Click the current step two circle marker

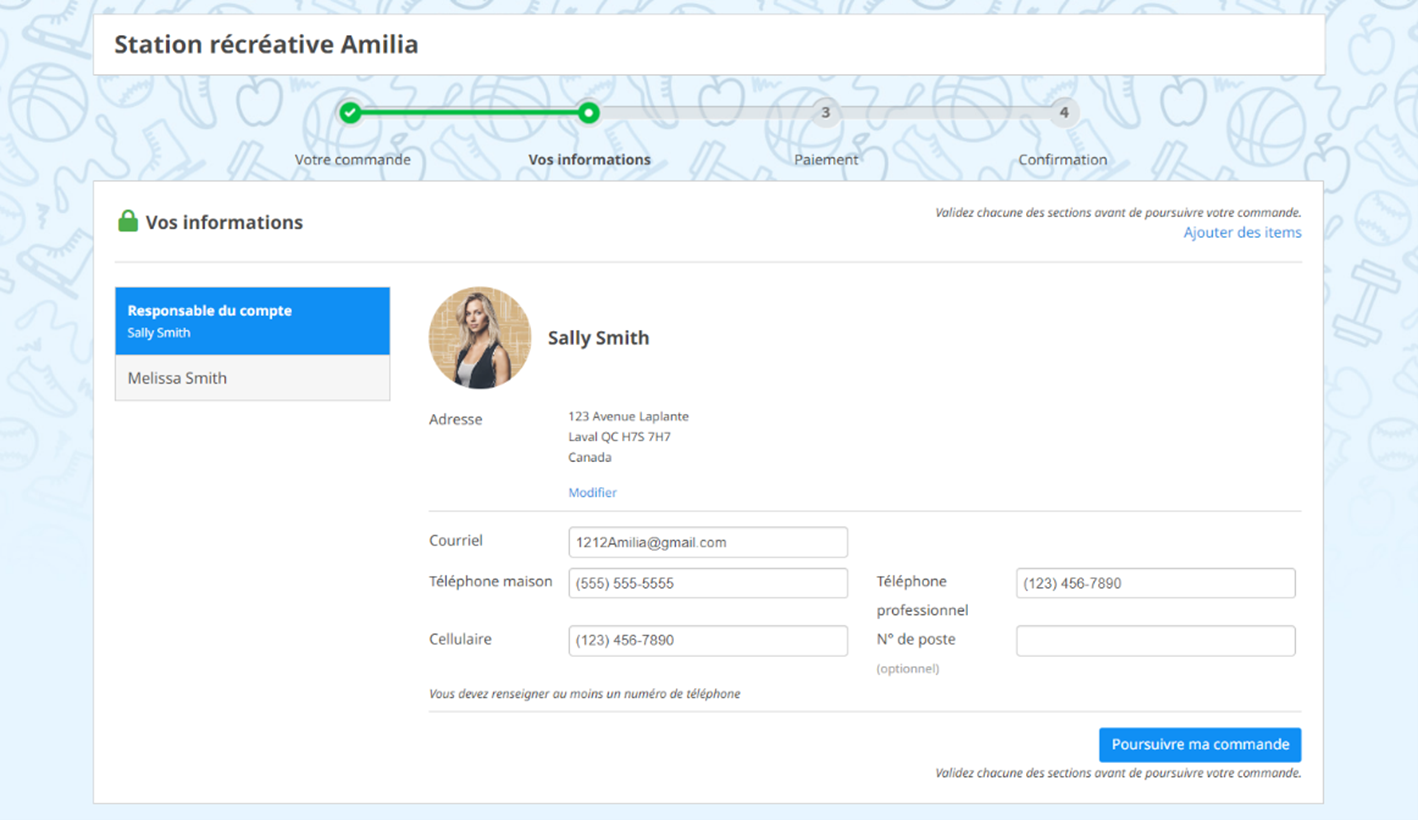pos(589,113)
